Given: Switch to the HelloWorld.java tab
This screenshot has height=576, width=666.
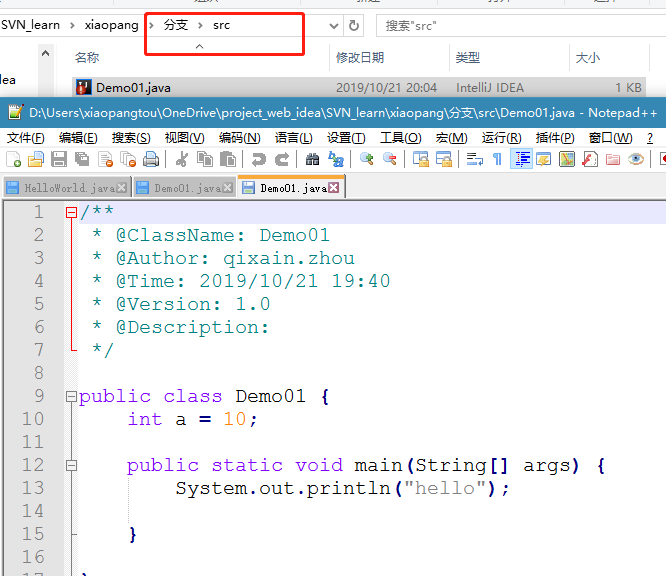Looking at the screenshot, I should tap(66, 188).
